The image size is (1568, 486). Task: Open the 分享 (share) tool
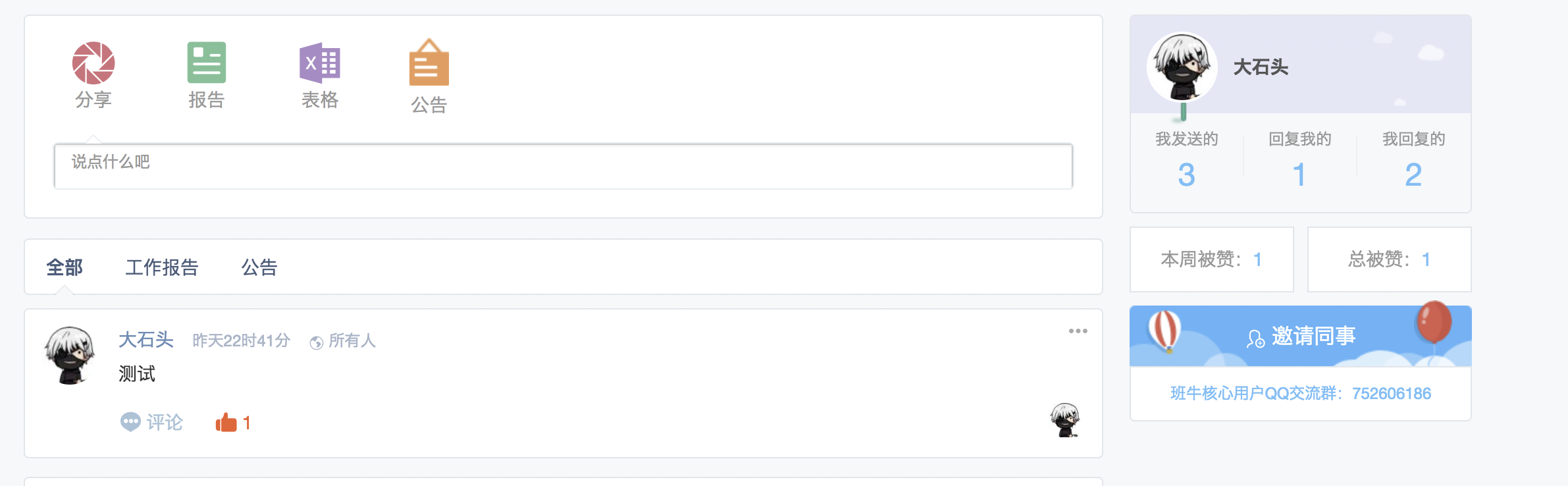tap(93, 64)
